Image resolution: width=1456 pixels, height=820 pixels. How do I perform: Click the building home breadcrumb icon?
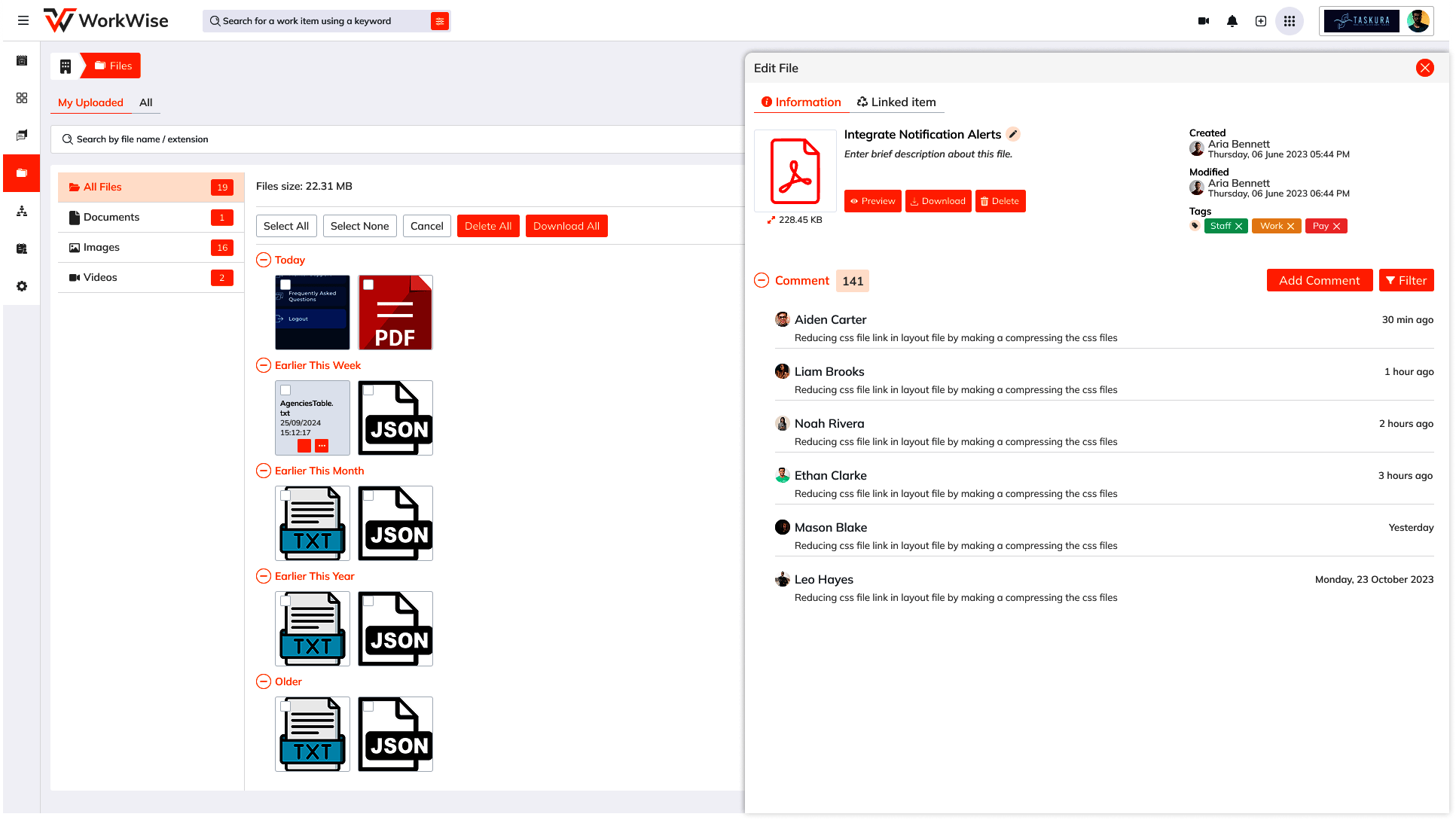click(66, 66)
